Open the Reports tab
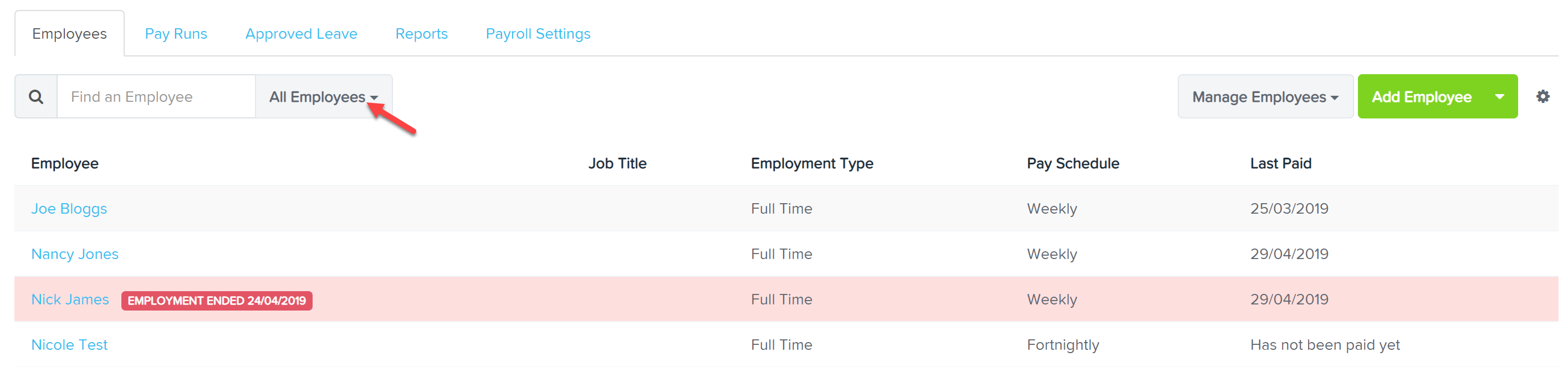Viewport: 1568px width, 367px height. (421, 34)
